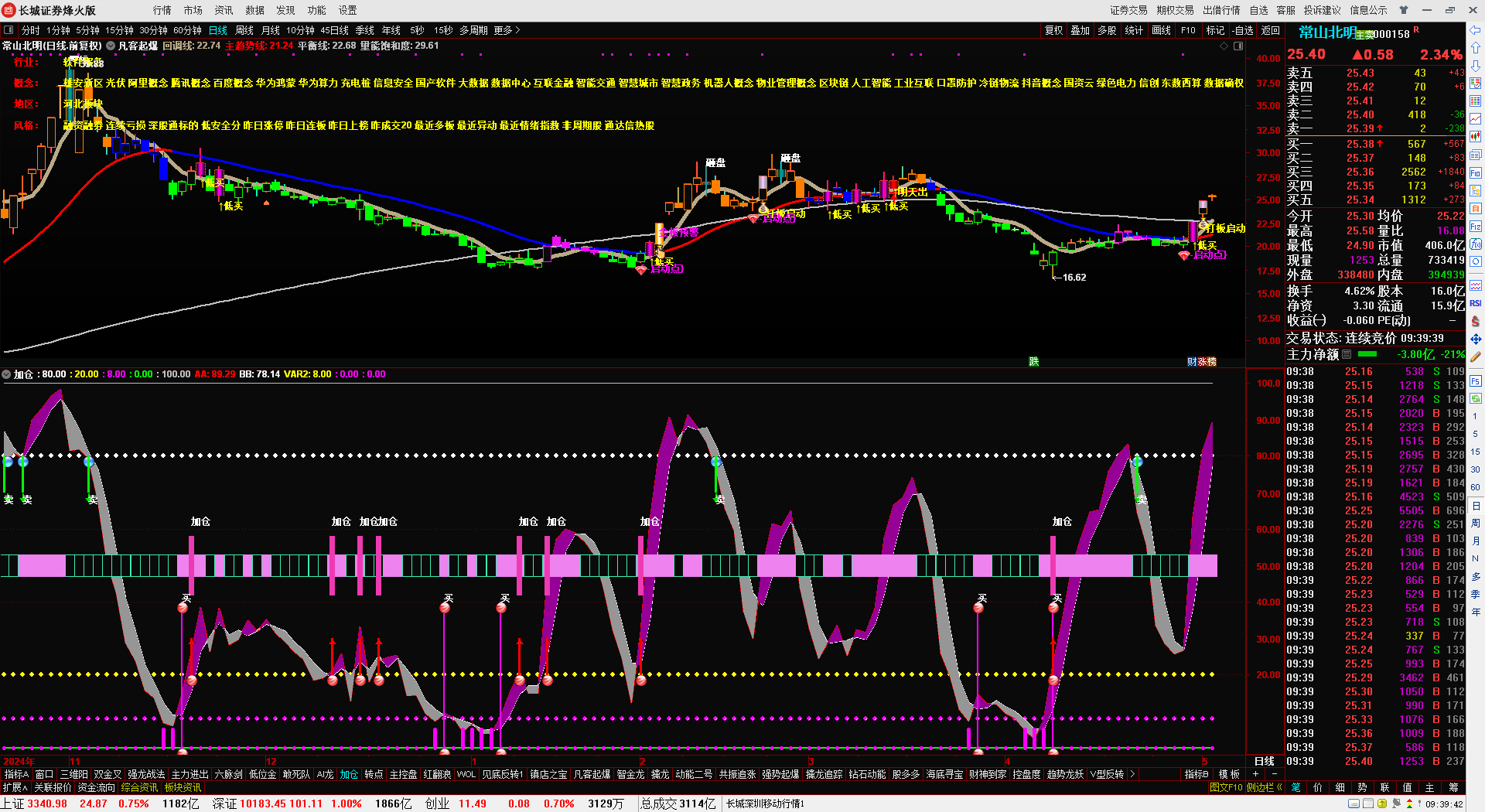
Task: Toggle the diamond marker icon above chart
Action: [x=1224, y=46]
